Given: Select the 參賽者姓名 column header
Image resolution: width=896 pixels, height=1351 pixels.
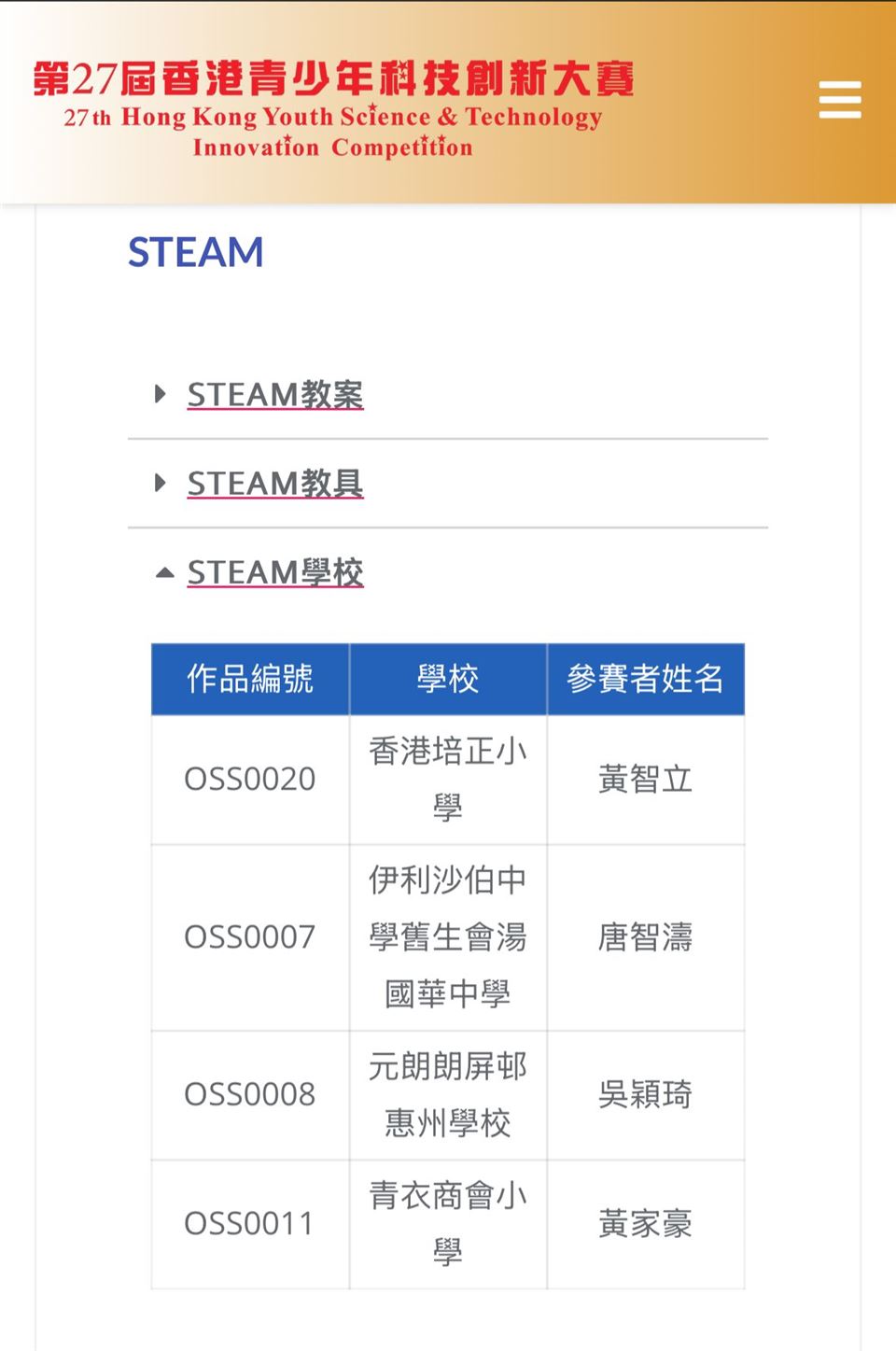Looking at the screenshot, I should [646, 679].
